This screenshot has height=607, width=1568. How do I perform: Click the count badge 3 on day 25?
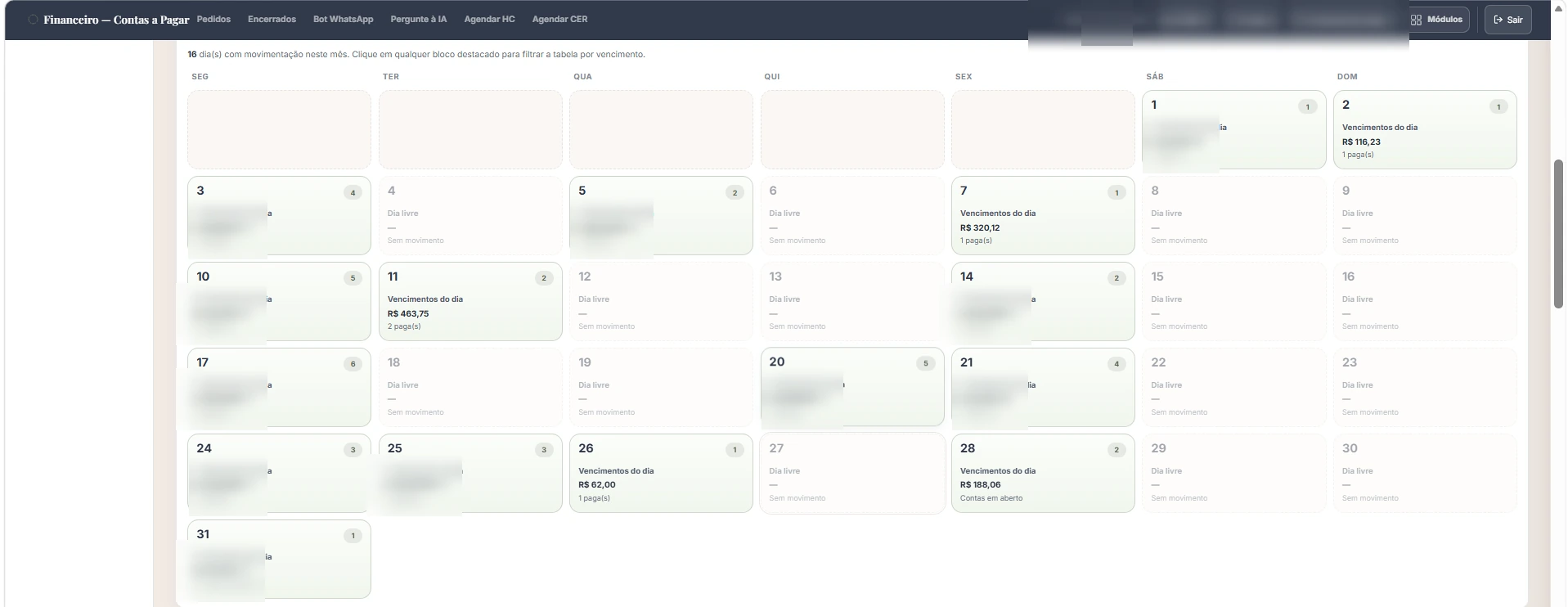[x=544, y=450]
